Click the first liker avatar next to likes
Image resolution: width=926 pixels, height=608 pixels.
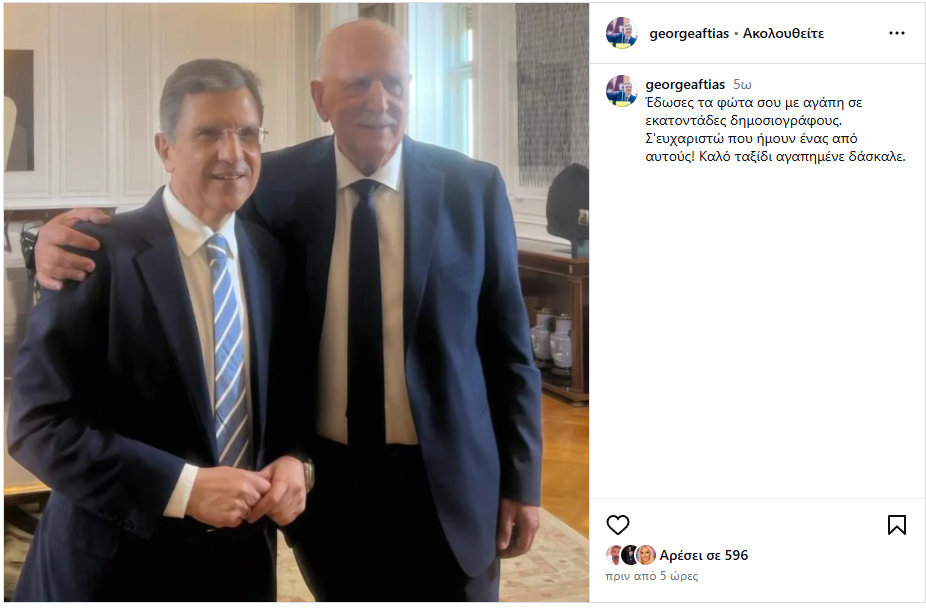[x=614, y=555]
